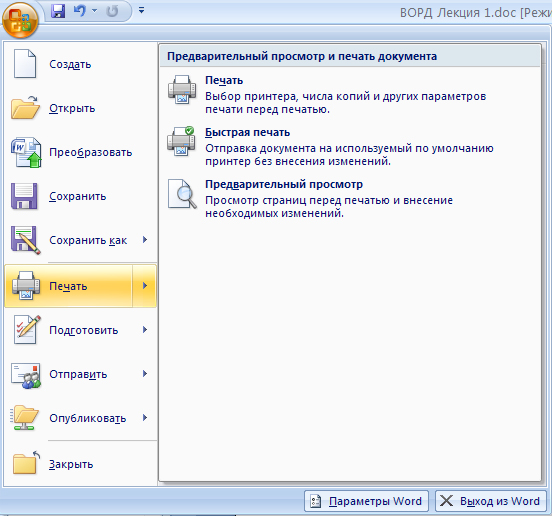Image resolution: width=552 pixels, height=516 pixels.
Task: Click the printer icon beside Печать submenu entry
Action: (182, 89)
